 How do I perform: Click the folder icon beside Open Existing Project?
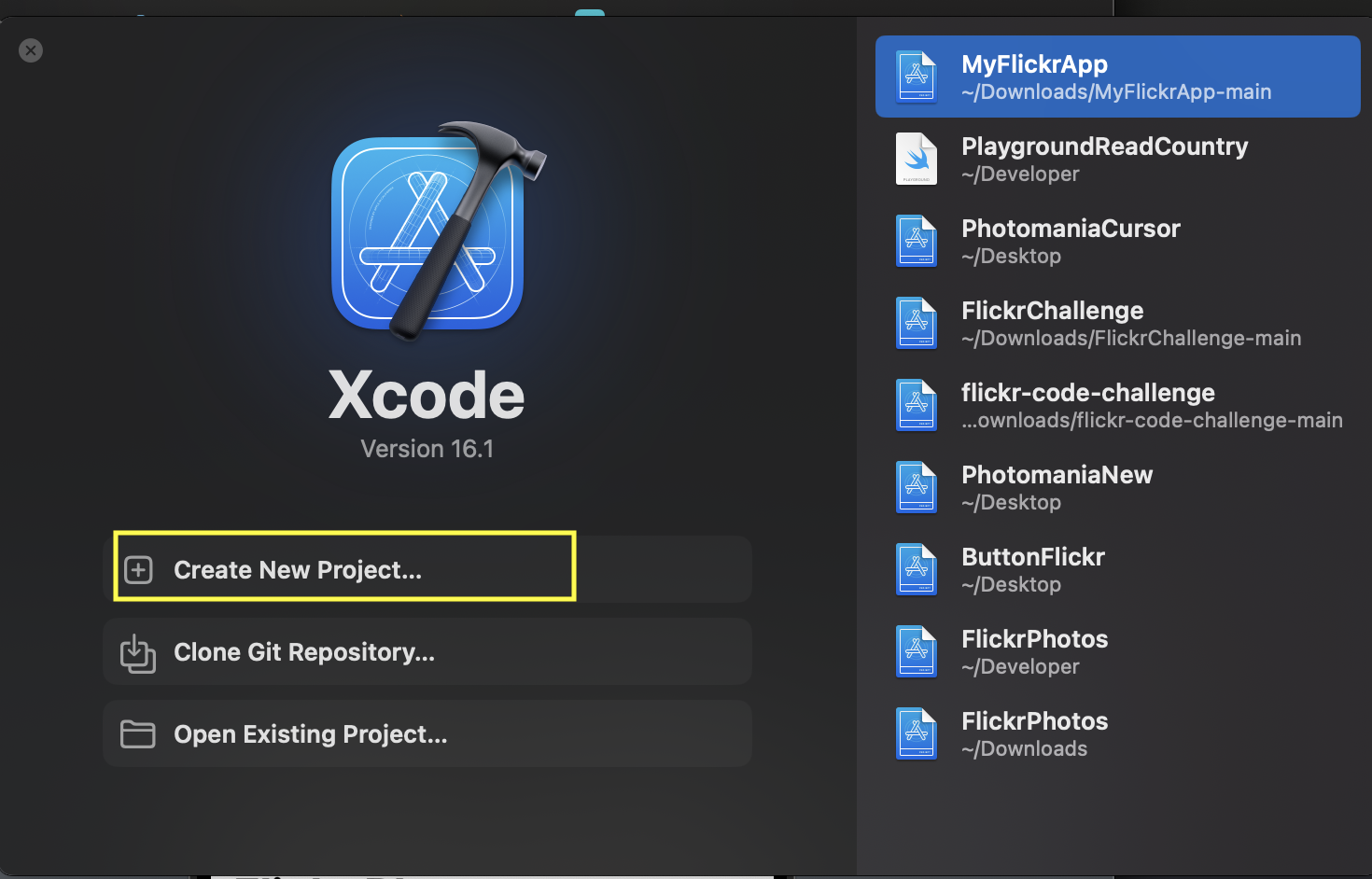(138, 734)
